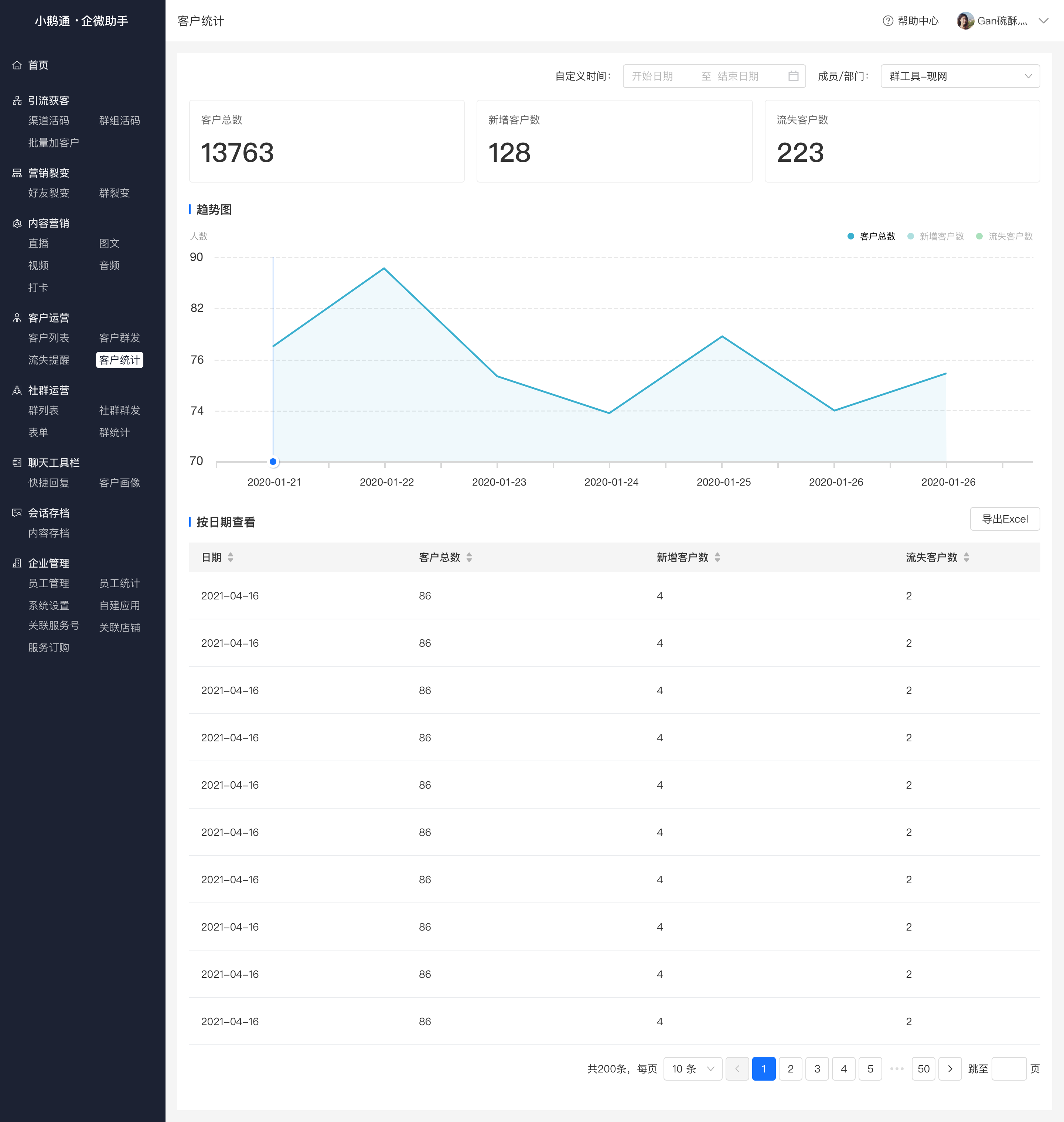This screenshot has height=1122, width=1064.
Task: Click the 会话存档 section icon
Action: [17, 513]
